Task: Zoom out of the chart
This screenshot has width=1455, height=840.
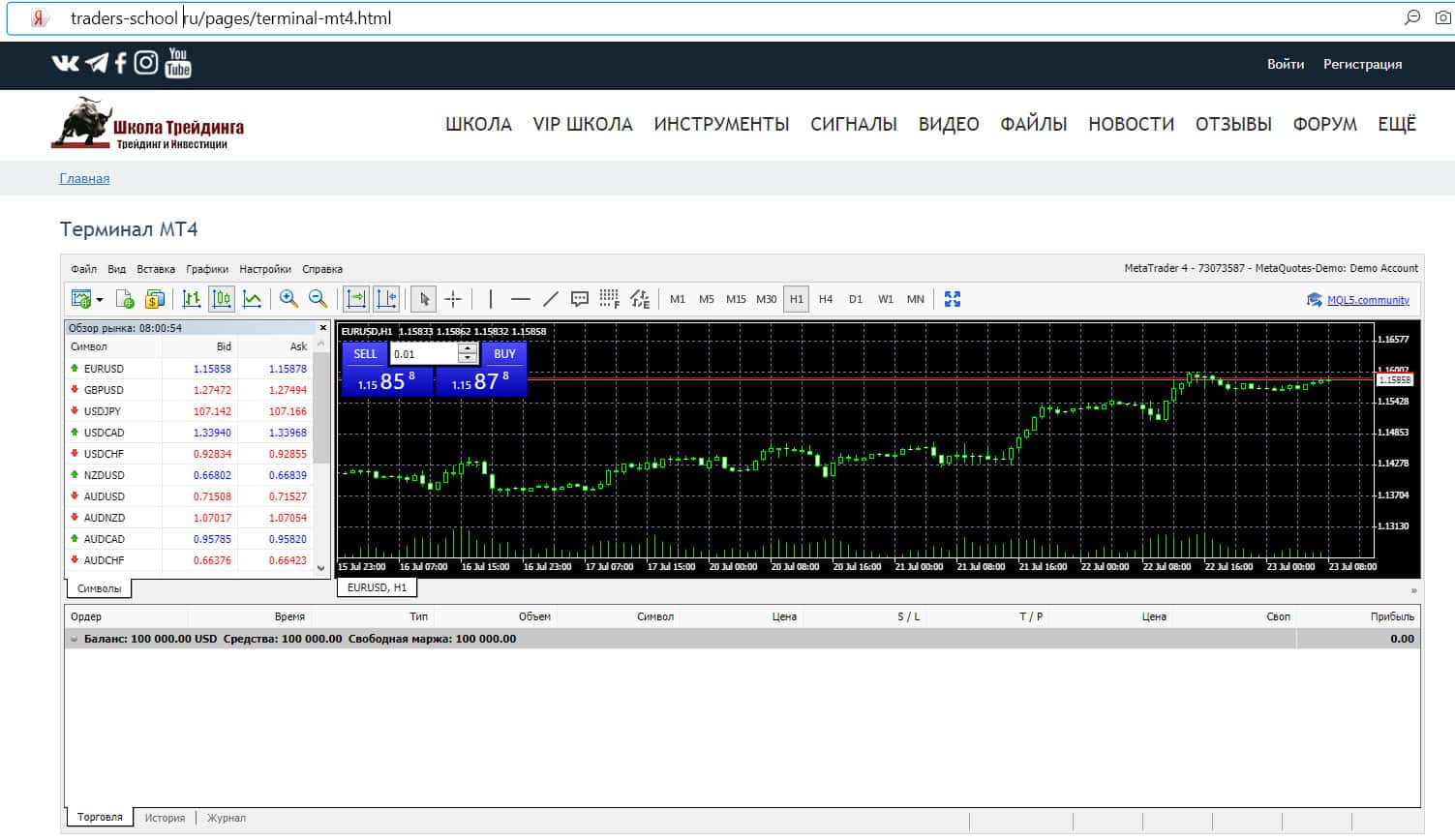Action: click(318, 299)
